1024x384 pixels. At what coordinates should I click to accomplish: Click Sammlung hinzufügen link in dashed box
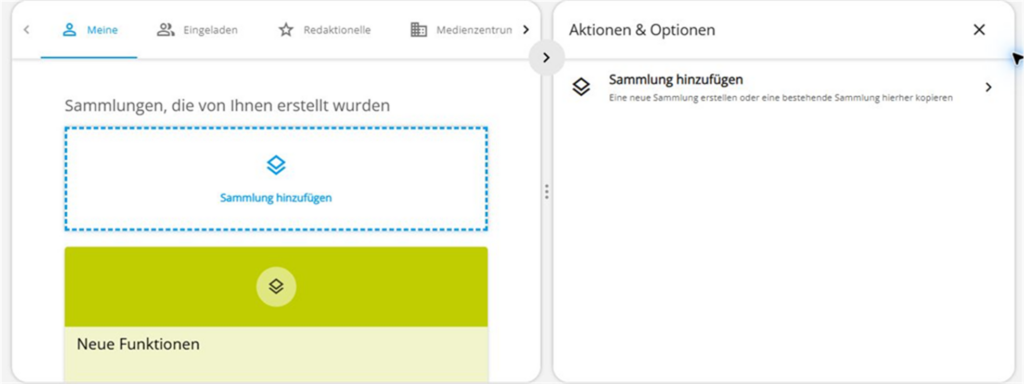coord(276,197)
